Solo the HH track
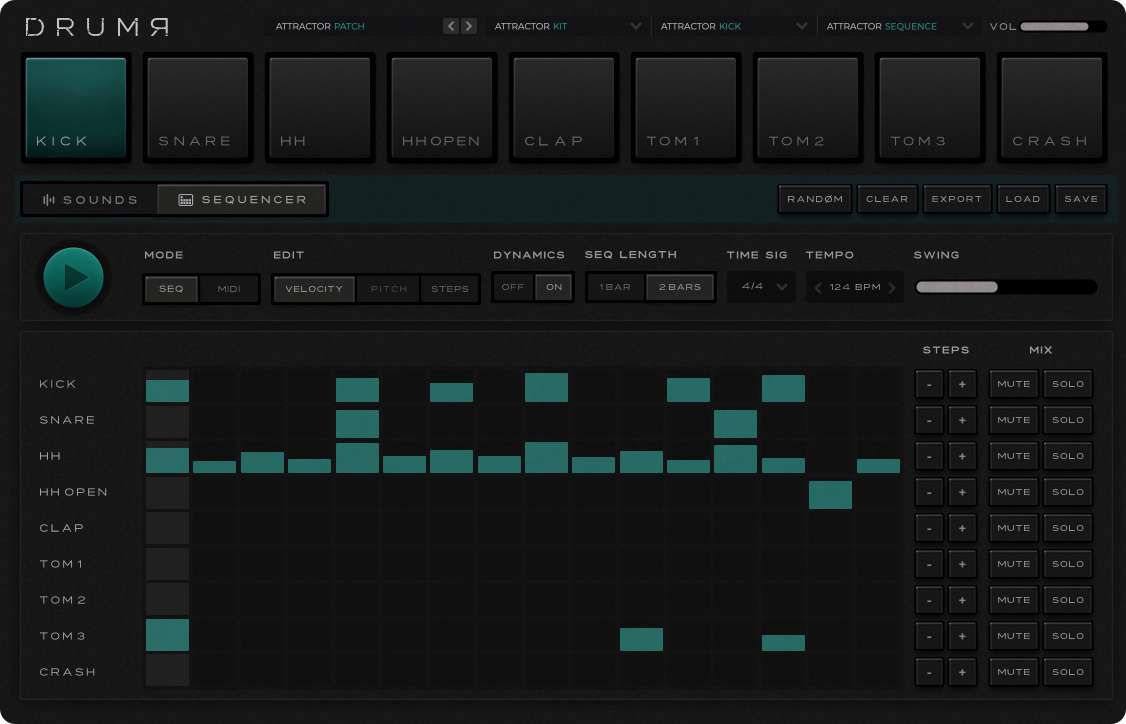 [1068, 456]
